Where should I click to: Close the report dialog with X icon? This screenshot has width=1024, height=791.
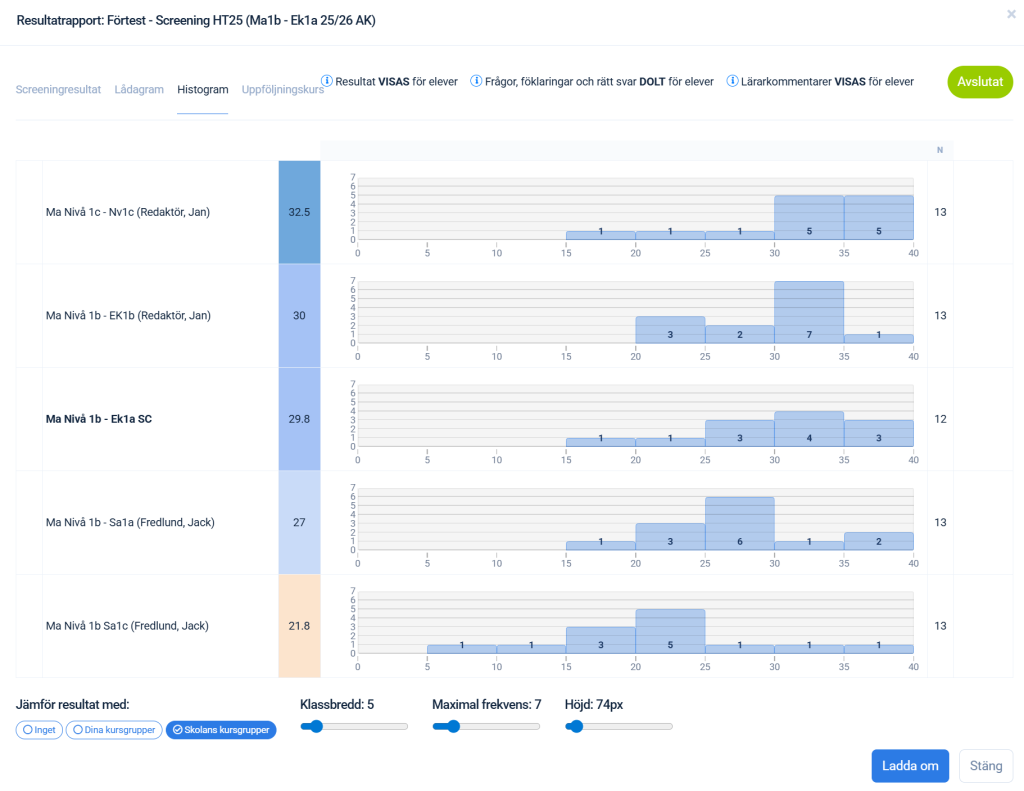[x=1011, y=14]
